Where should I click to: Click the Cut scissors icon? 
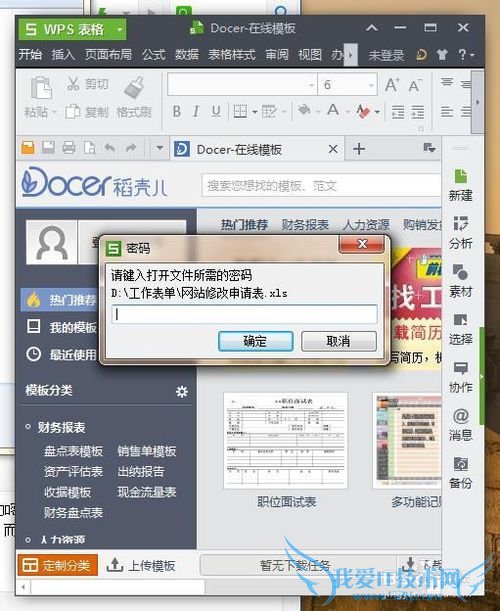tap(73, 83)
